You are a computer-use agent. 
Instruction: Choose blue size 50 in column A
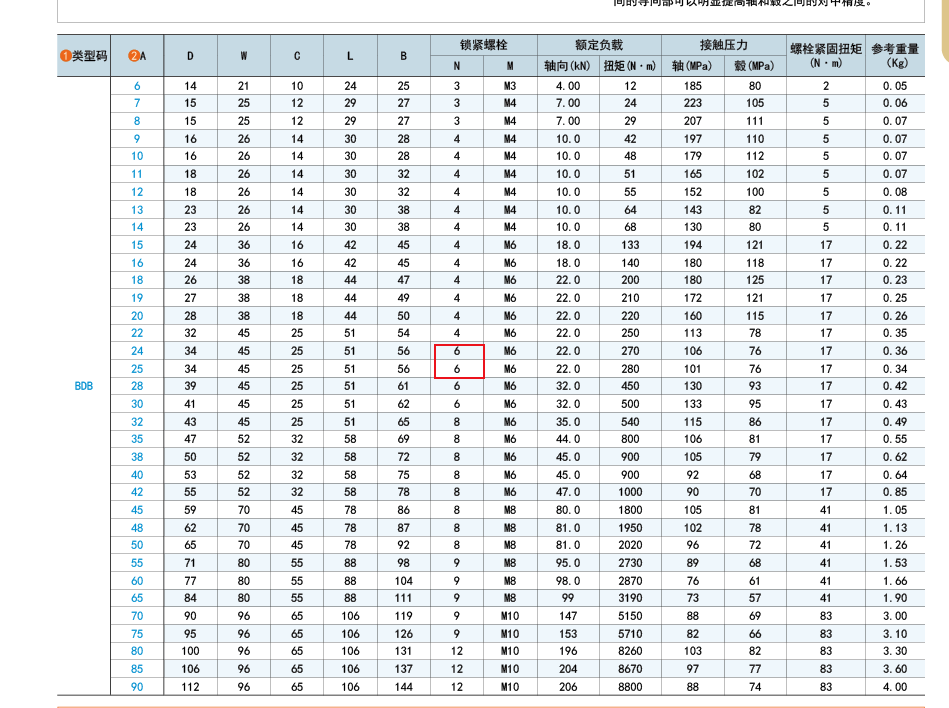[137, 545]
